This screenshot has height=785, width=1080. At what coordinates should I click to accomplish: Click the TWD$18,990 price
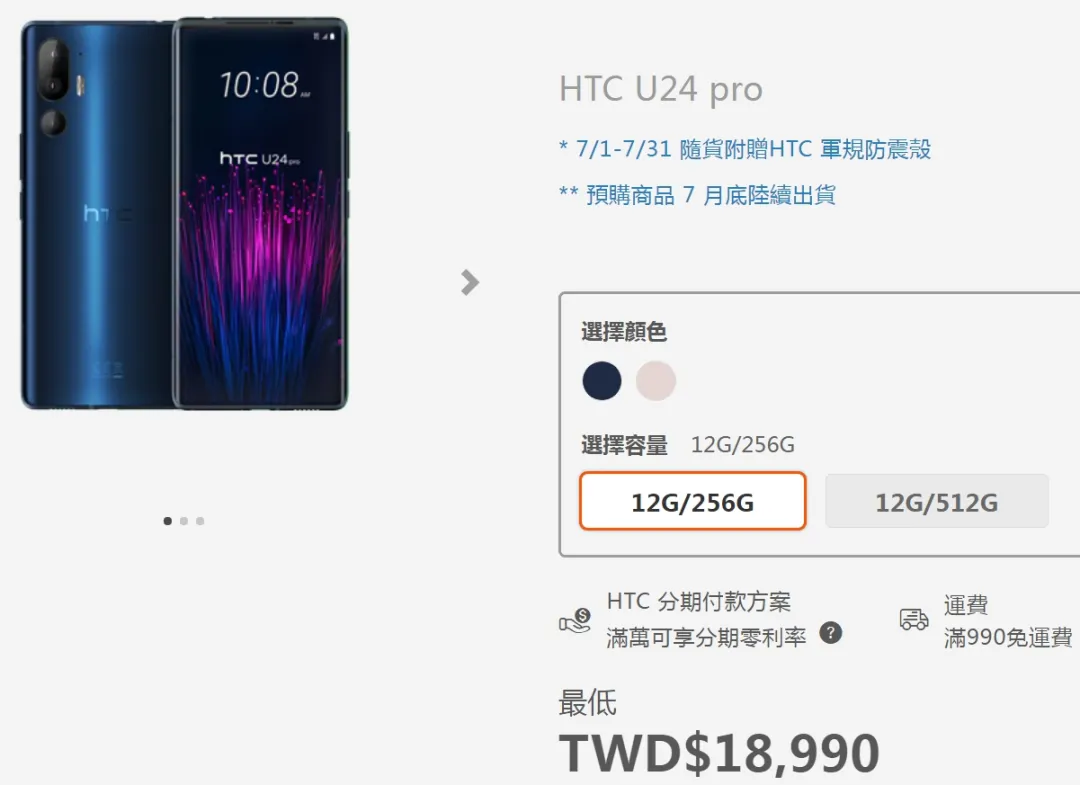point(719,753)
